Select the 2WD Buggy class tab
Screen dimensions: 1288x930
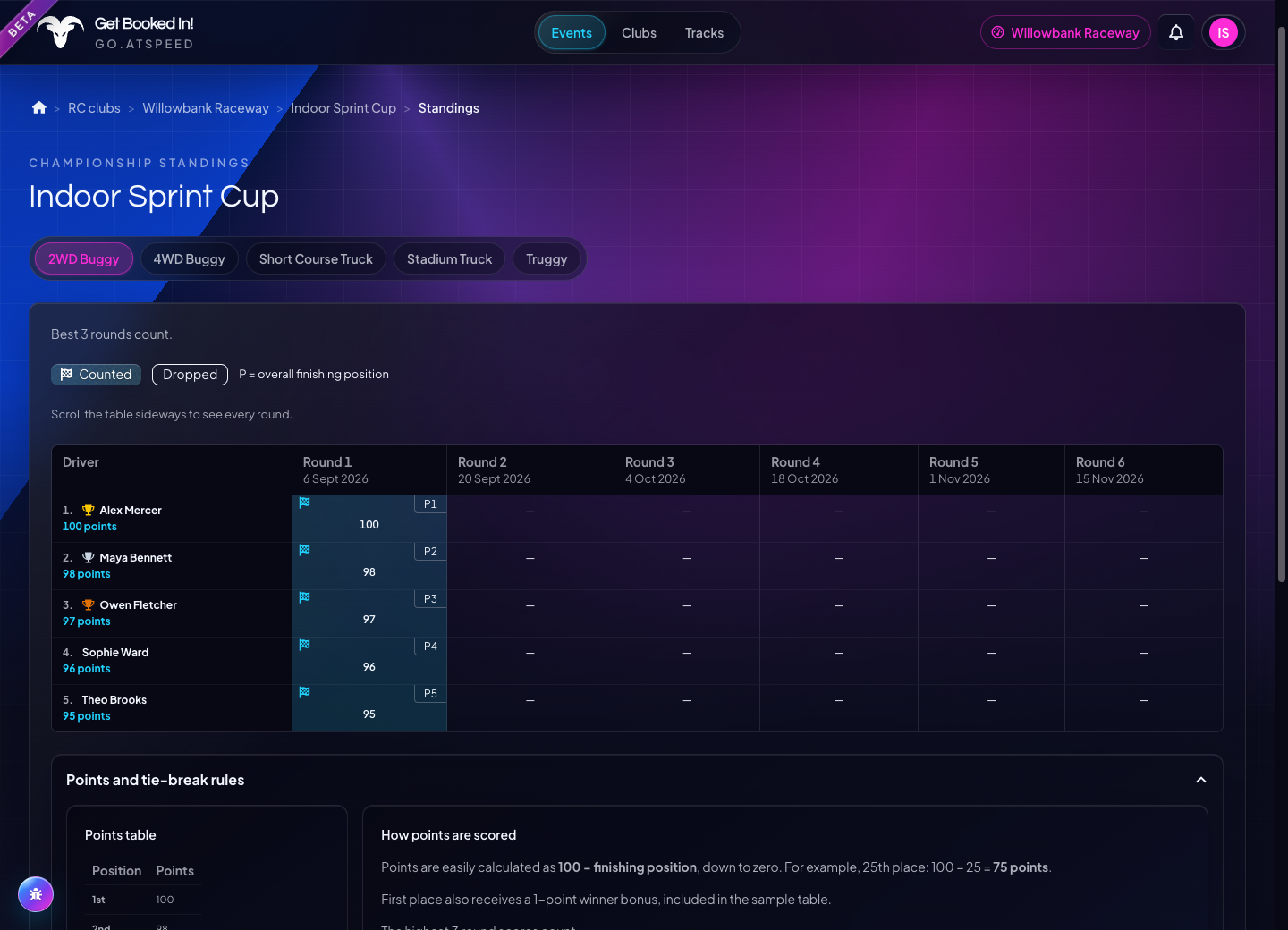[x=84, y=259]
